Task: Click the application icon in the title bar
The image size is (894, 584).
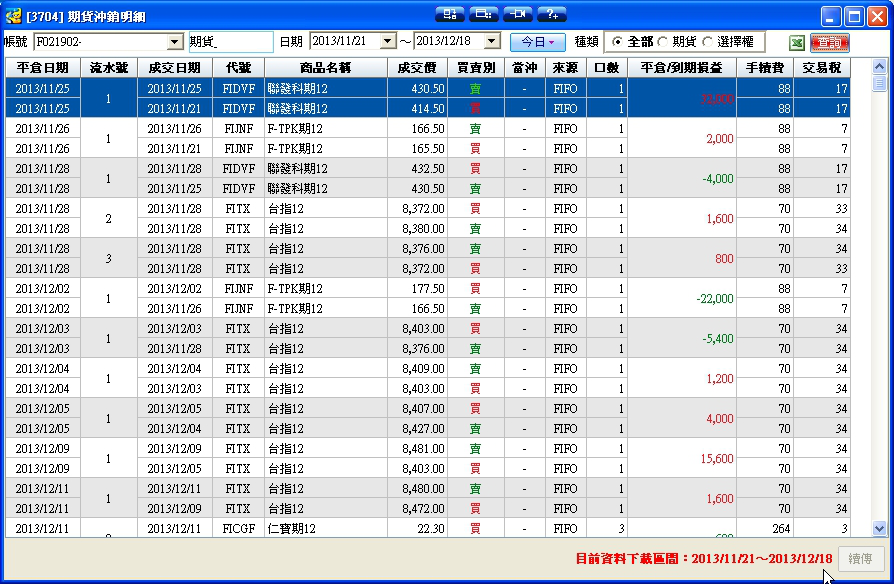Action: tap(13, 16)
